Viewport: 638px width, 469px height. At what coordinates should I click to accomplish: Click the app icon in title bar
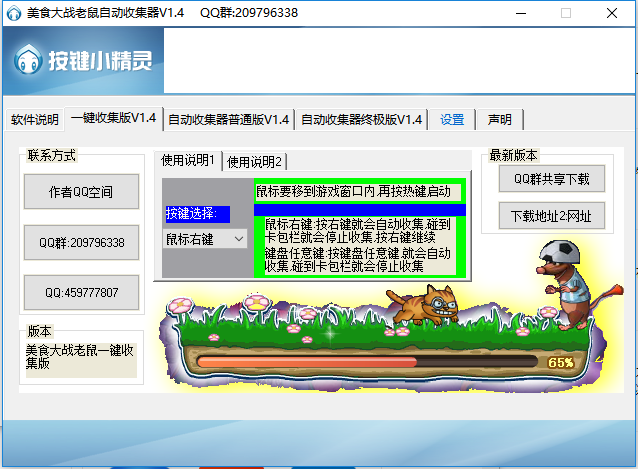pyautogui.click(x=14, y=13)
